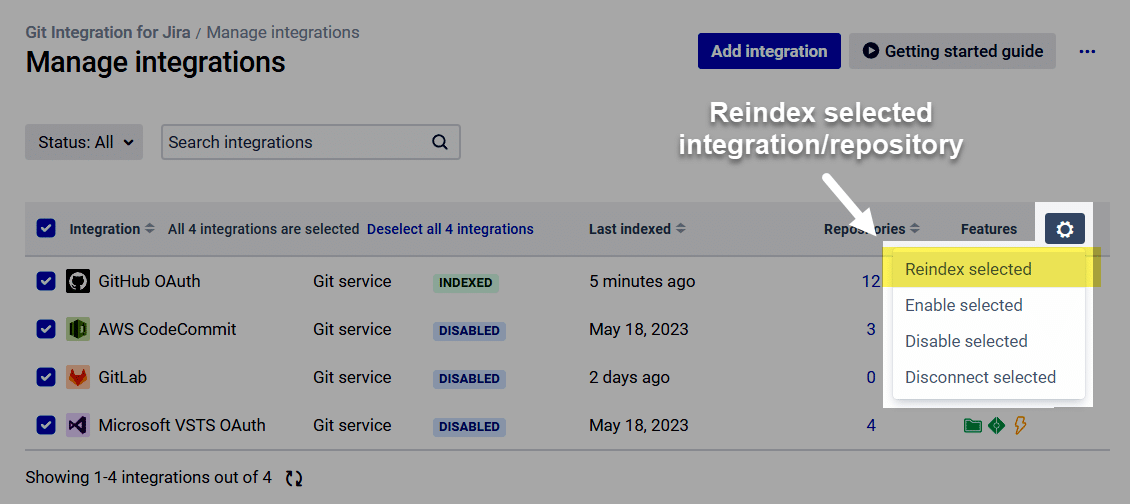Click the Microsoft VSTS logo icon
The width and height of the screenshot is (1130, 504).
[x=78, y=425]
